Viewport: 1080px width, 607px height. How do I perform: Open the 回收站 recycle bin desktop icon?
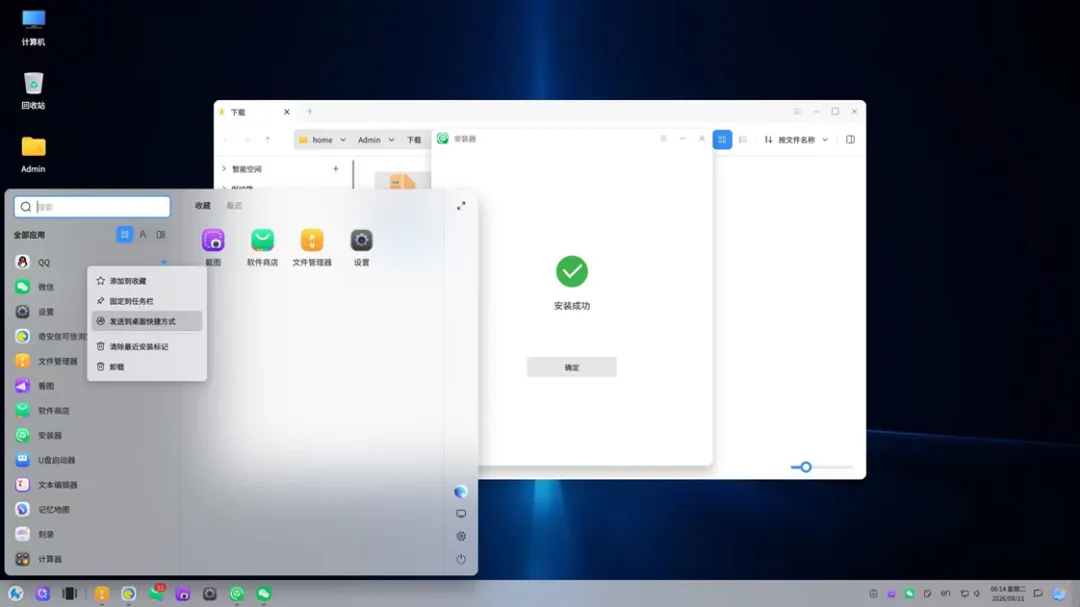(33, 91)
